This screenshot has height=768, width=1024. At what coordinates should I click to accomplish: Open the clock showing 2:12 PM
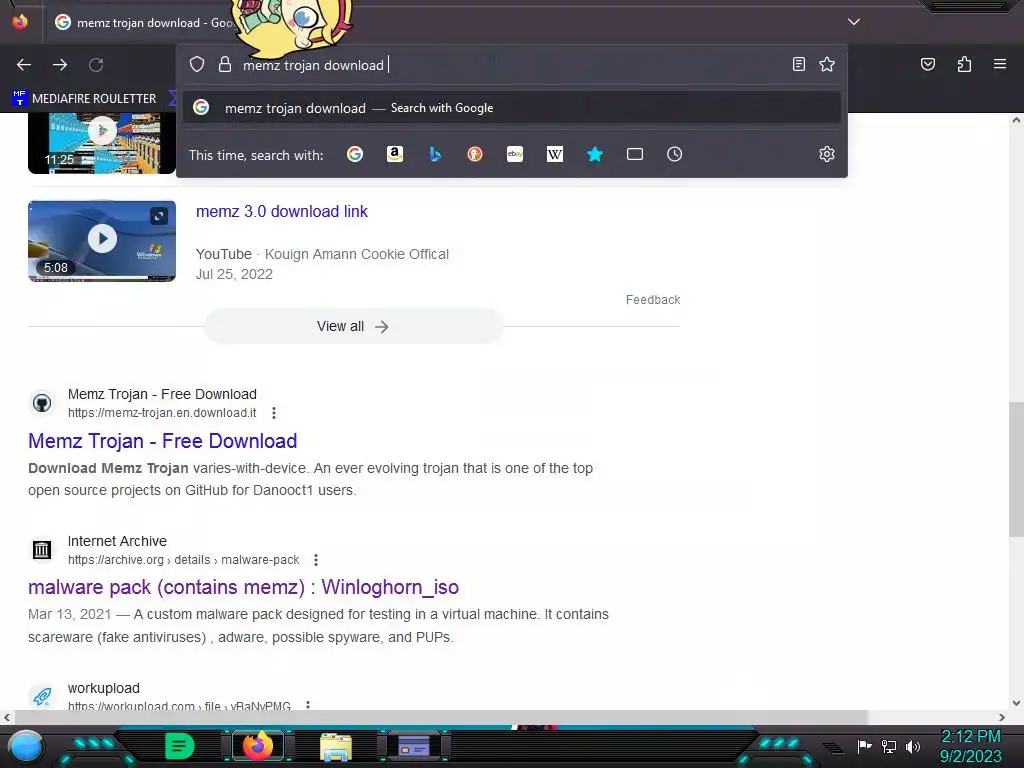(970, 746)
